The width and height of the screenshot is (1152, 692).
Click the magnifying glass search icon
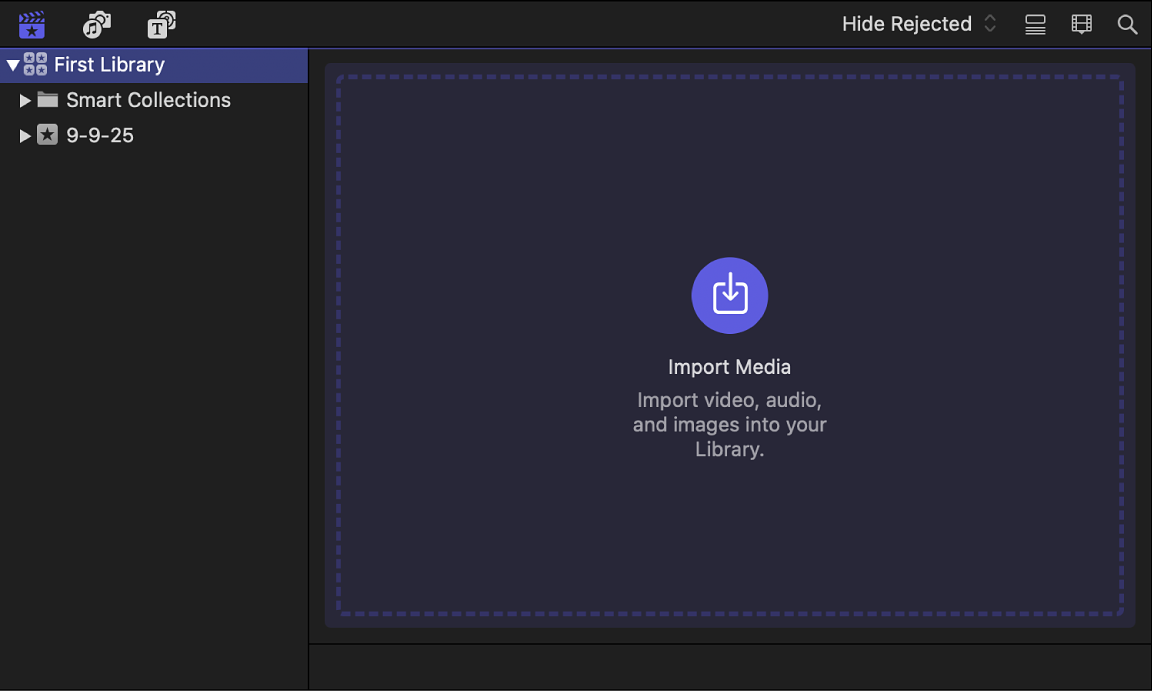point(1127,24)
